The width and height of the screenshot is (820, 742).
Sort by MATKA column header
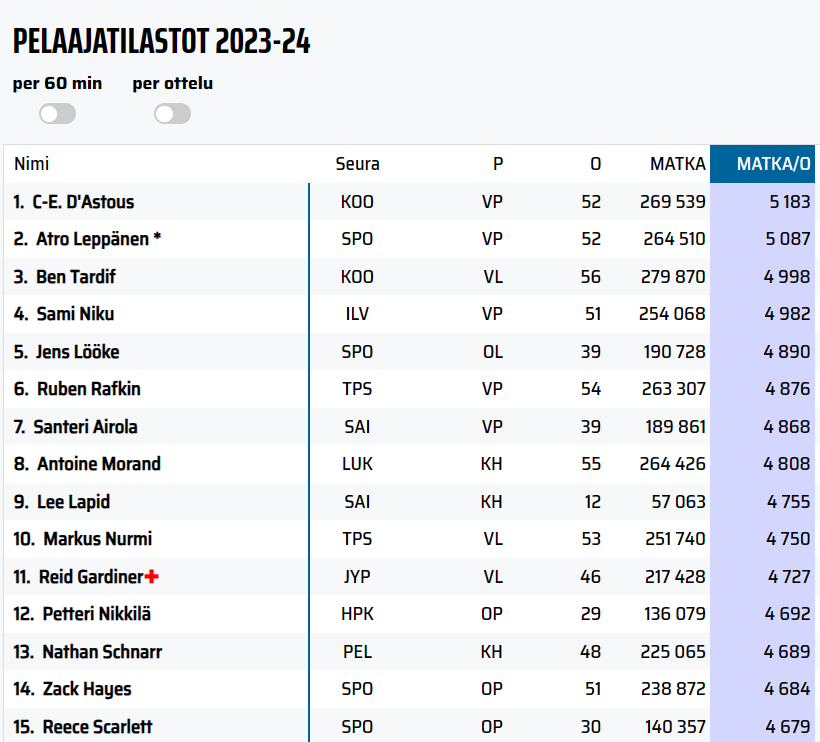tap(677, 164)
